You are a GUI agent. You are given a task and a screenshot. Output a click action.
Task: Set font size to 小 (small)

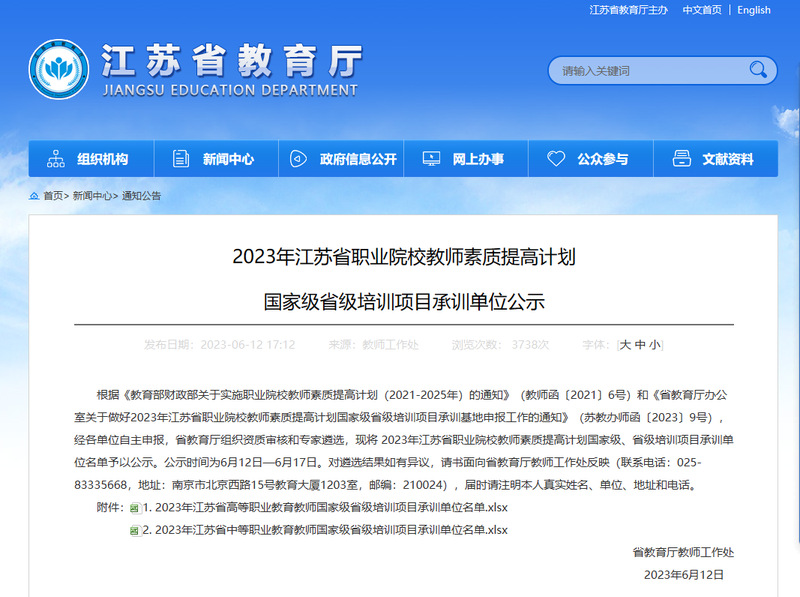654,345
